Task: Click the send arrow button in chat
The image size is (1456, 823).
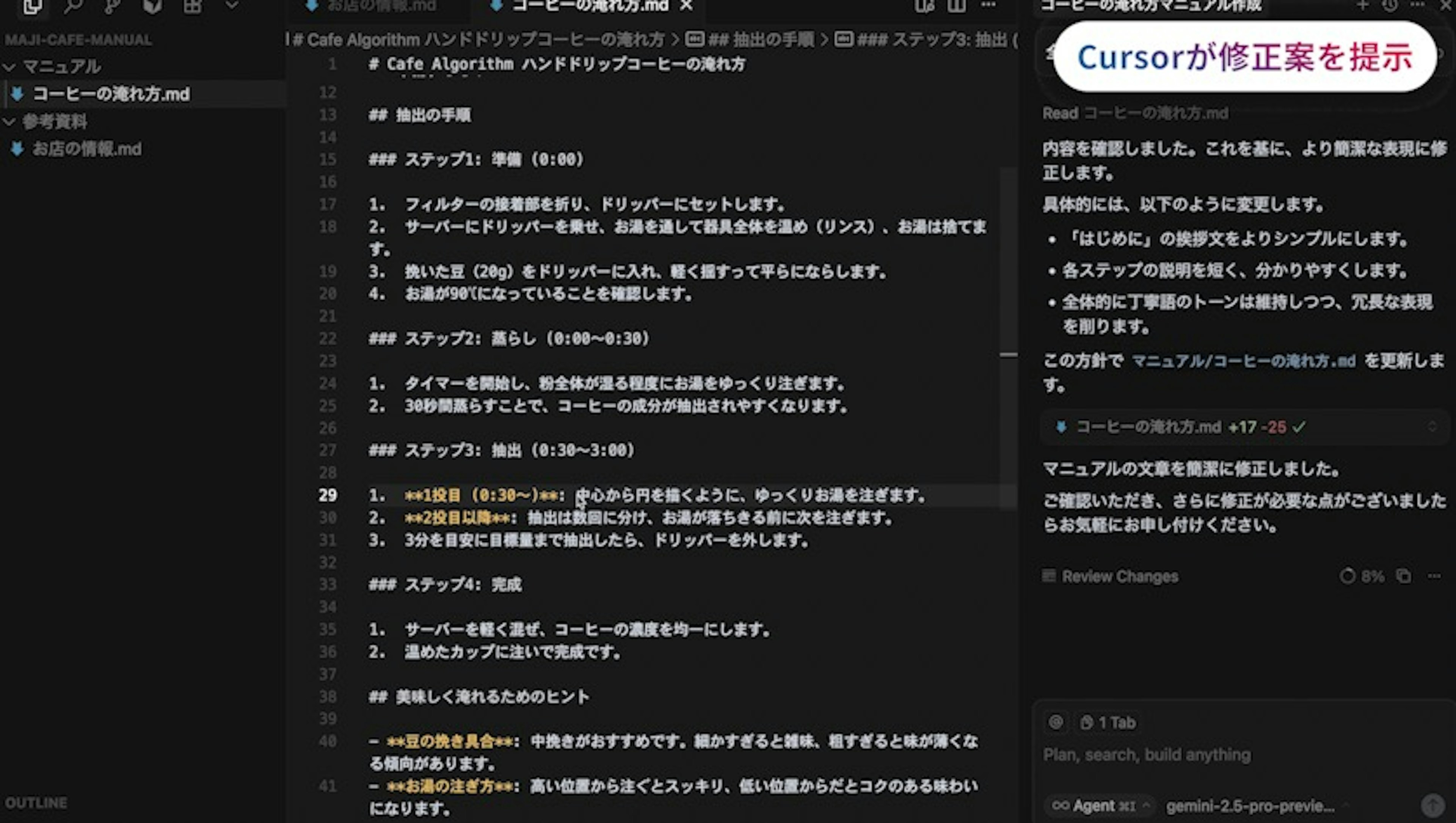Action: tap(1432, 805)
